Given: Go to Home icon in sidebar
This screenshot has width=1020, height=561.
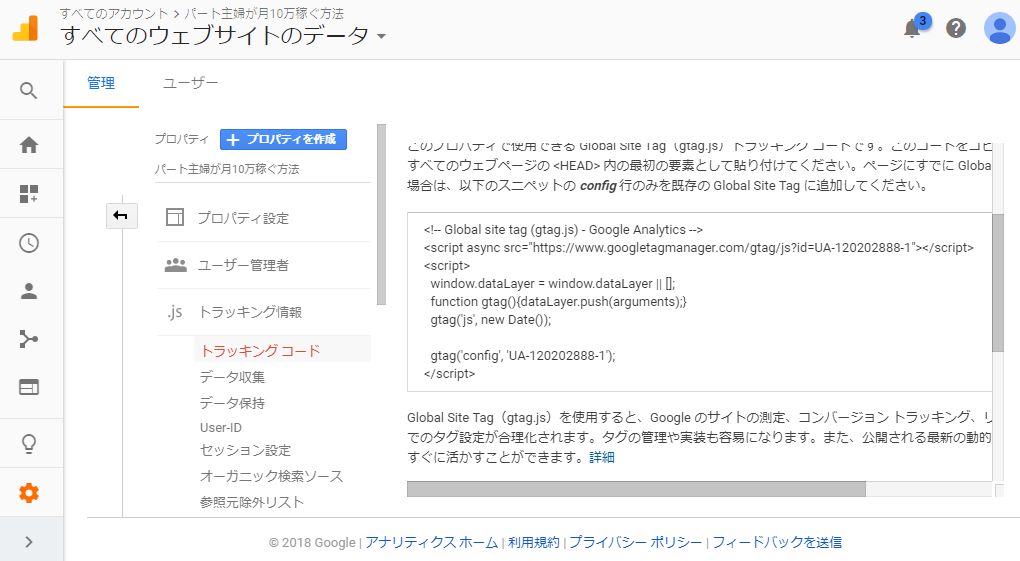Looking at the screenshot, I should pos(29,144).
